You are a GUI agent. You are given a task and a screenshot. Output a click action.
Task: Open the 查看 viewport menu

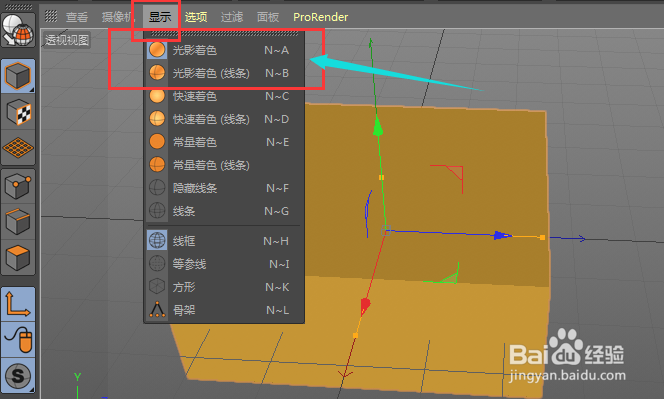77,17
